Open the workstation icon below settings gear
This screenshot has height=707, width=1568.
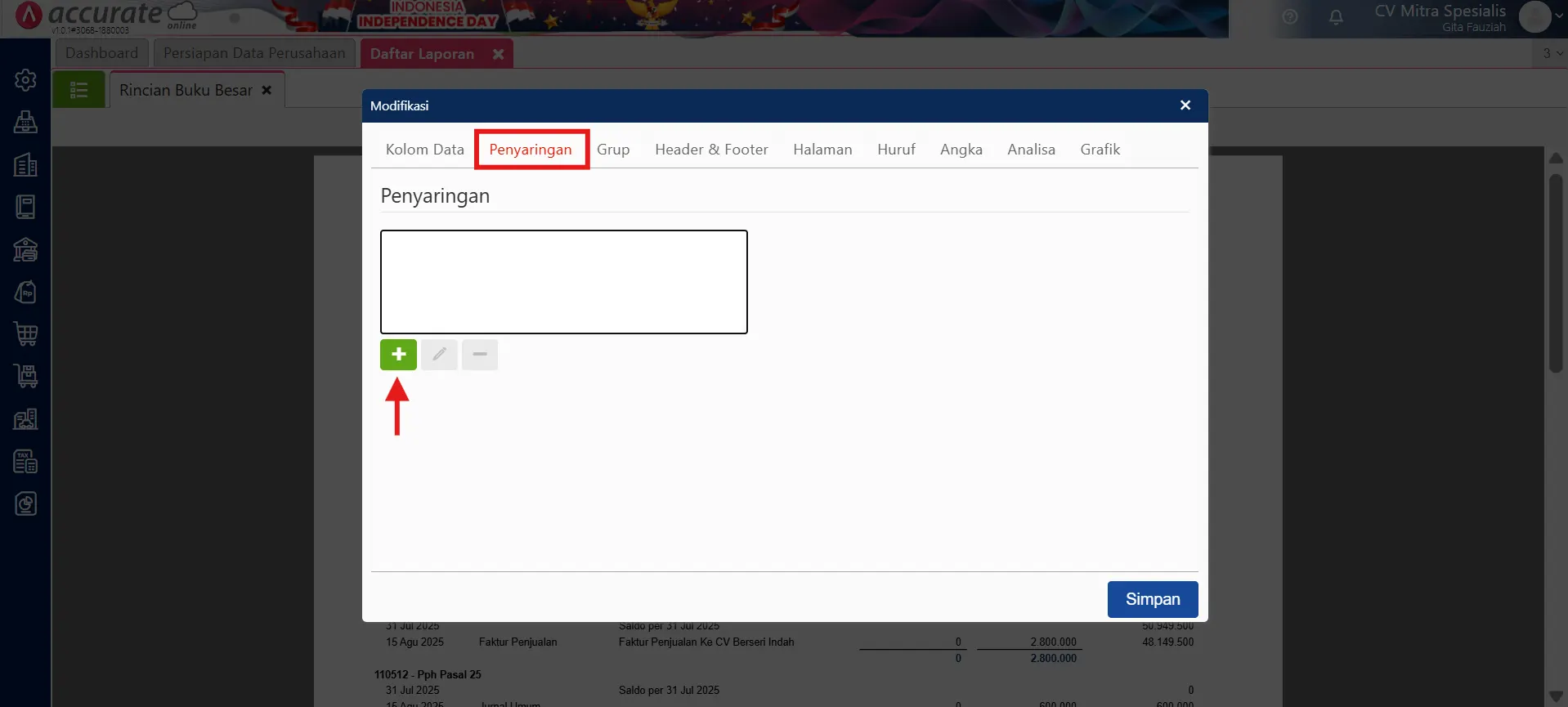pyautogui.click(x=25, y=123)
